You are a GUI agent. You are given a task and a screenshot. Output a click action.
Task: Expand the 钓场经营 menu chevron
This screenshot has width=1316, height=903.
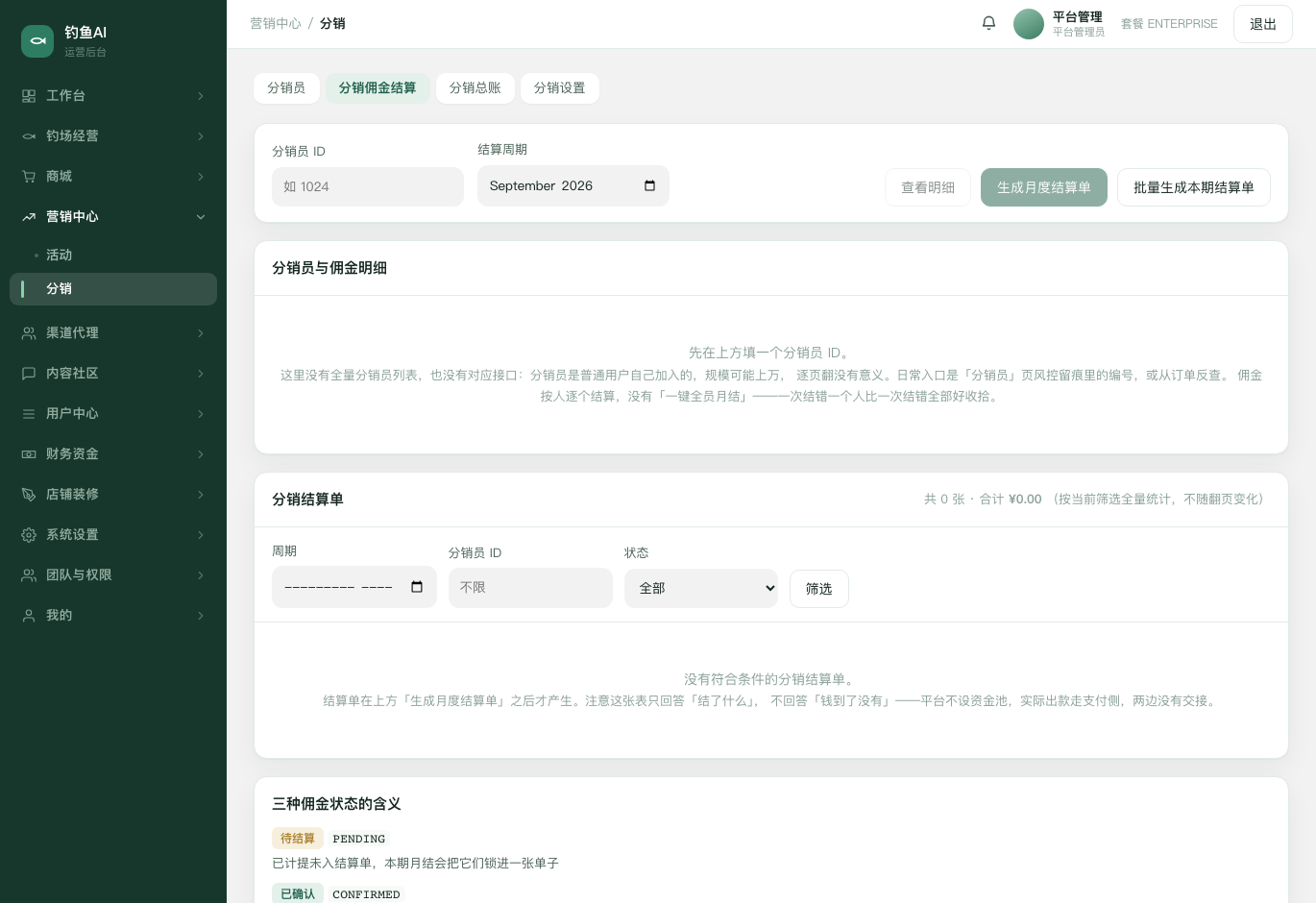pos(201,136)
